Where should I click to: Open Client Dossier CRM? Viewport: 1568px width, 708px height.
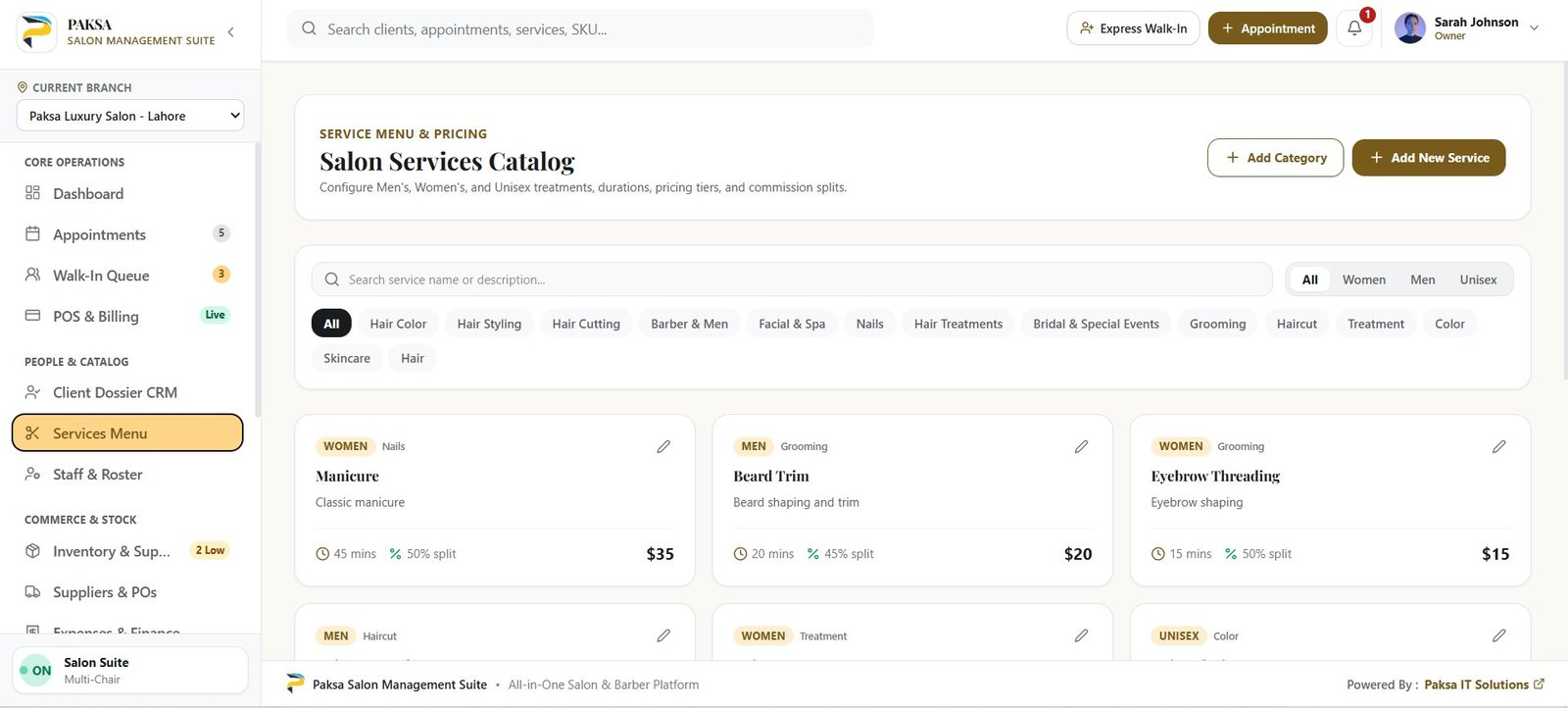click(127, 392)
